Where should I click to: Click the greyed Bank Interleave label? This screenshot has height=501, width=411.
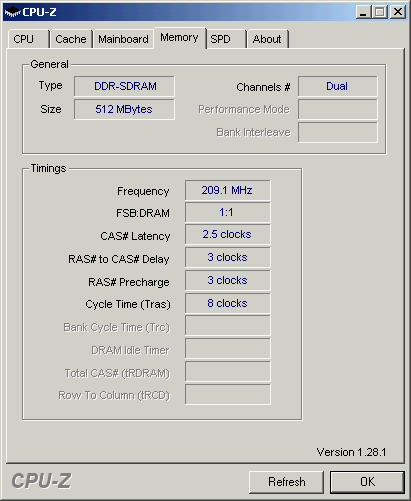point(253,132)
